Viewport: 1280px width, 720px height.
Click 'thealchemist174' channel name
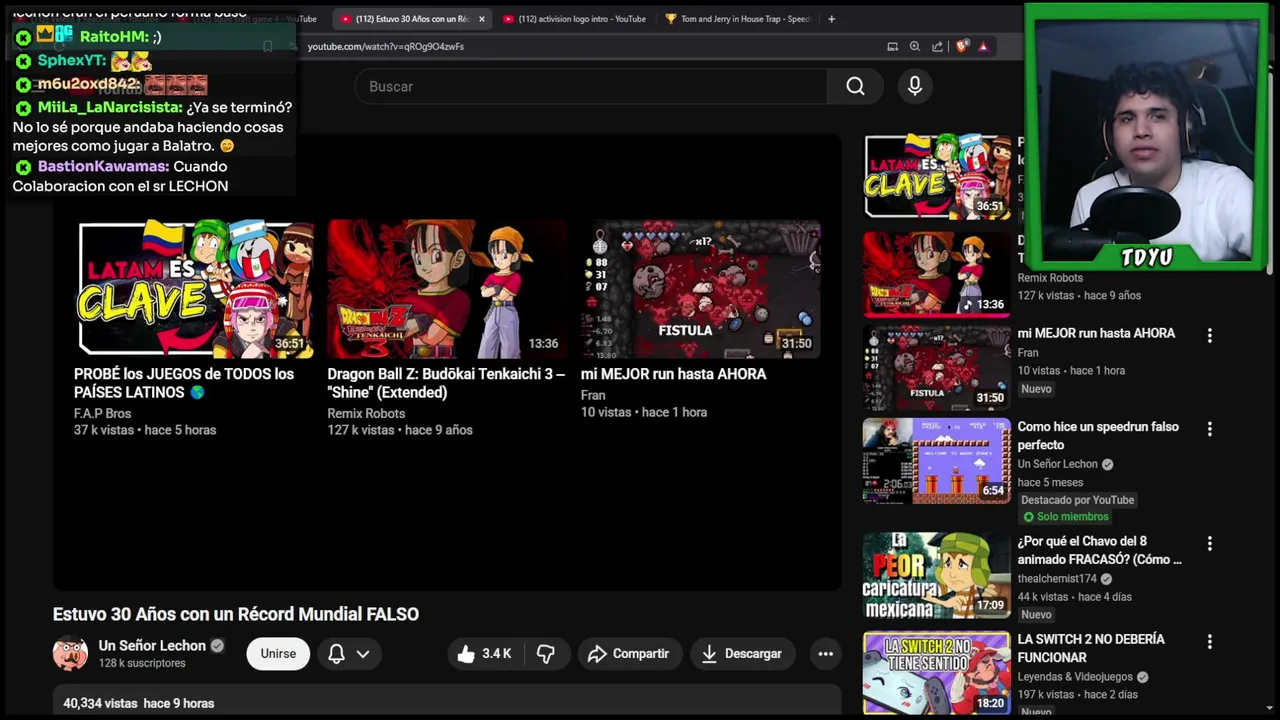[x=1057, y=579]
